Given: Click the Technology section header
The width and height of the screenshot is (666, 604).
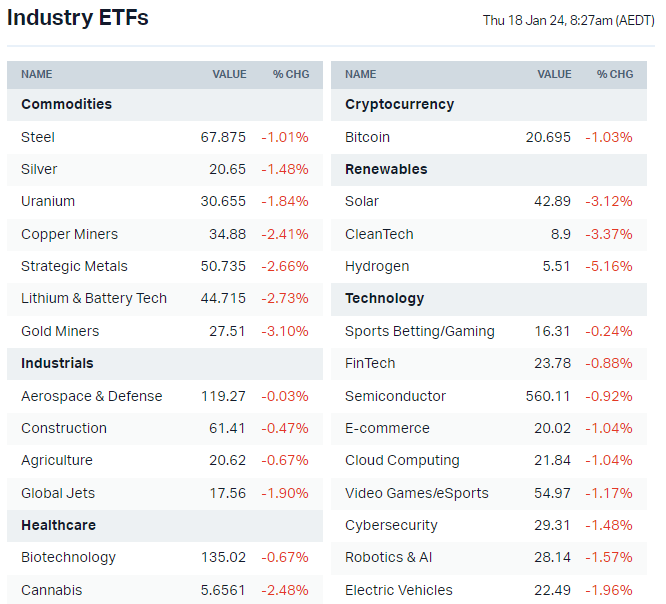Looking at the screenshot, I should 385,298.
